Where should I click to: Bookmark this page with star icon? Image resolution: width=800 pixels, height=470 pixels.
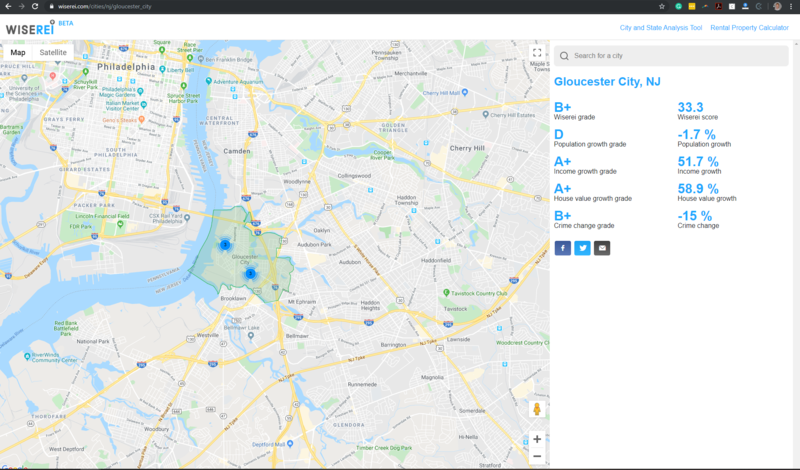662,6
